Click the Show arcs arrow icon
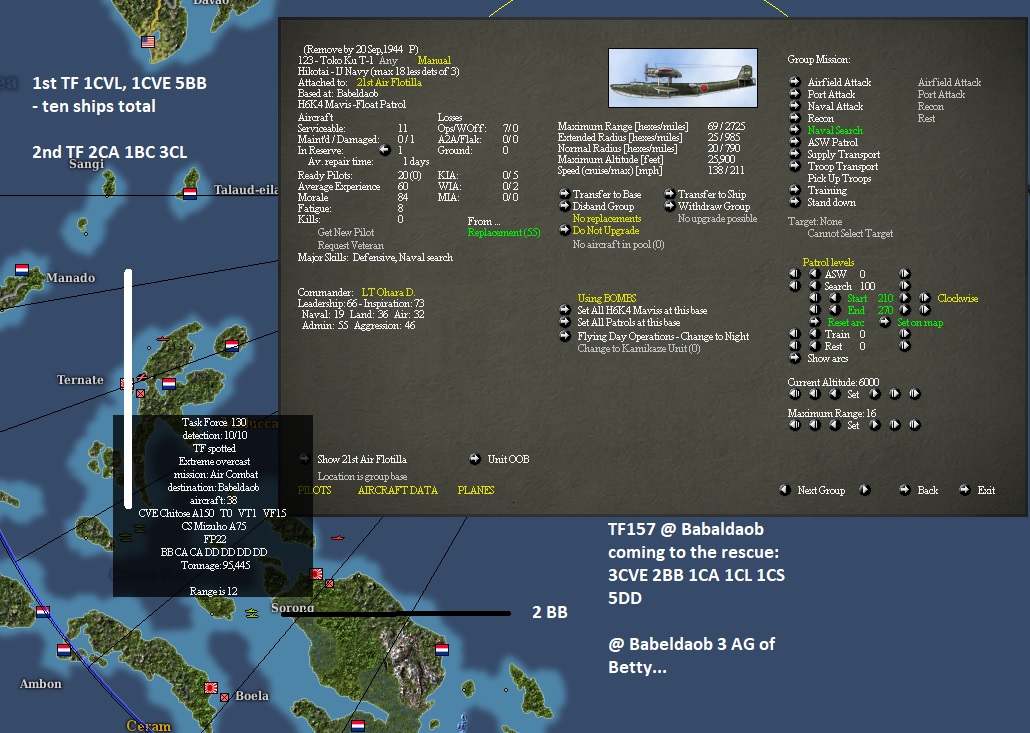 click(x=795, y=358)
